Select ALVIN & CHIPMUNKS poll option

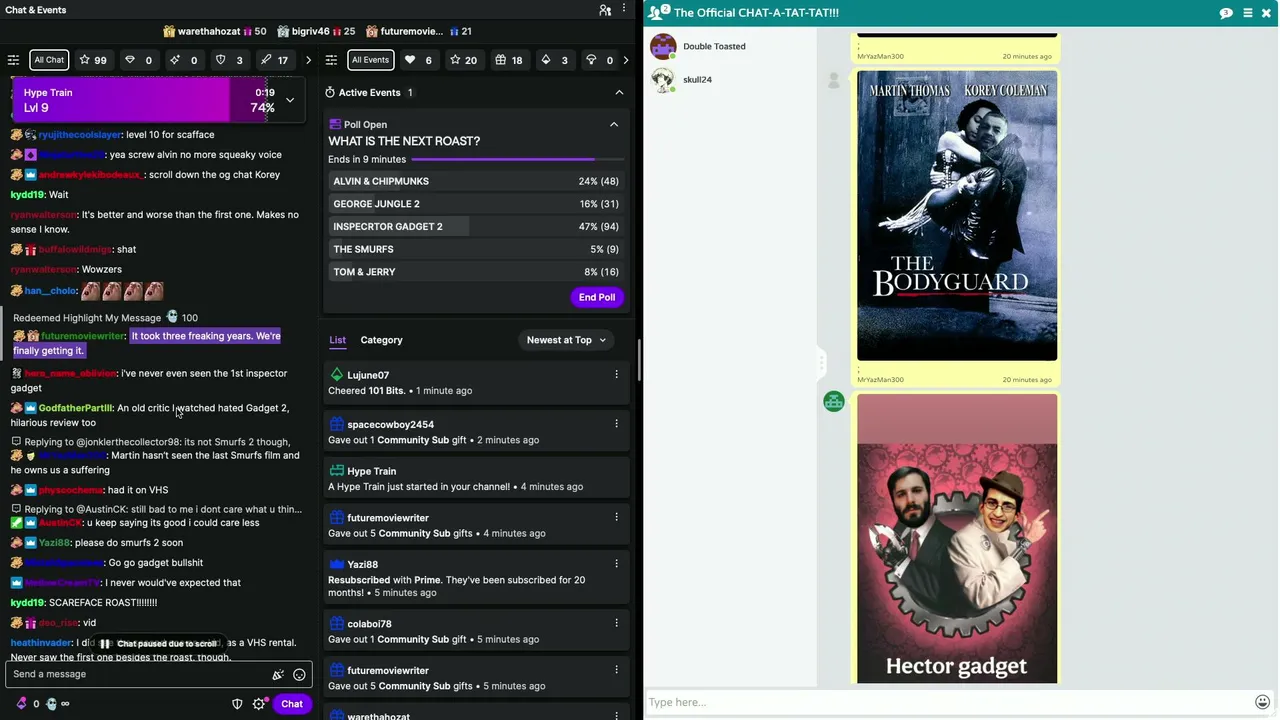click(476, 181)
